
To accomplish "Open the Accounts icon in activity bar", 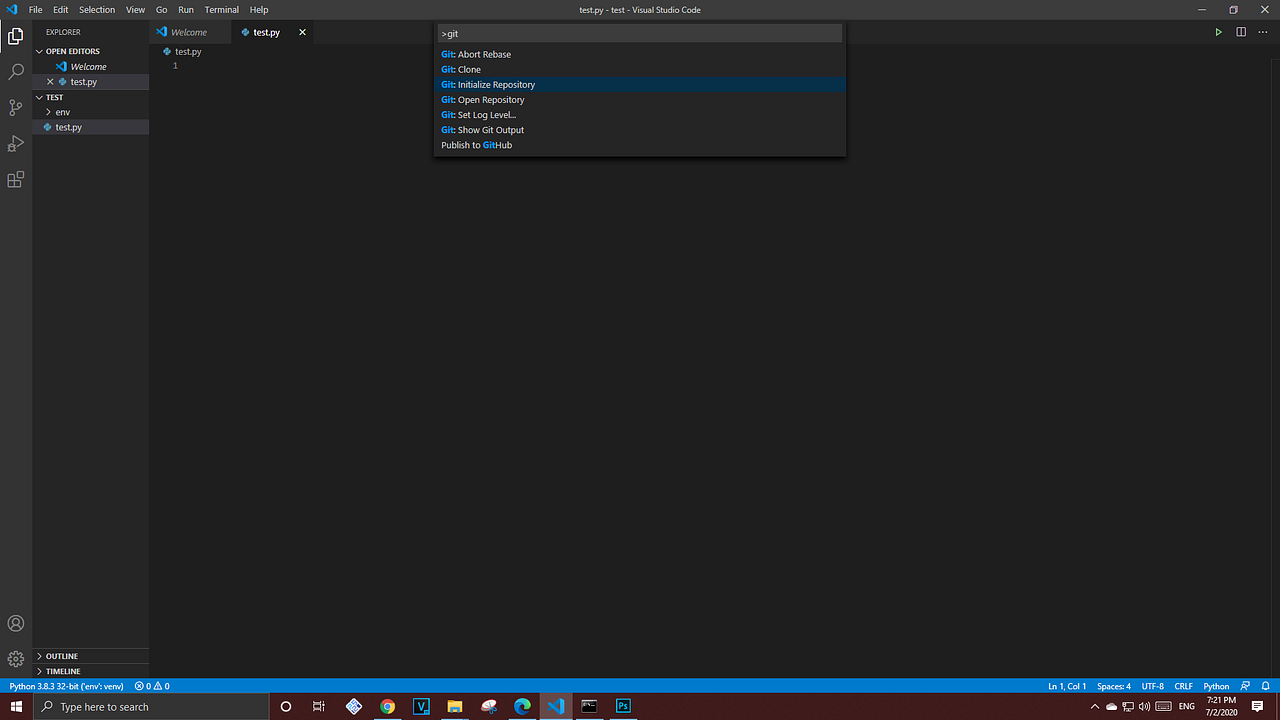I will pos(15,622).
